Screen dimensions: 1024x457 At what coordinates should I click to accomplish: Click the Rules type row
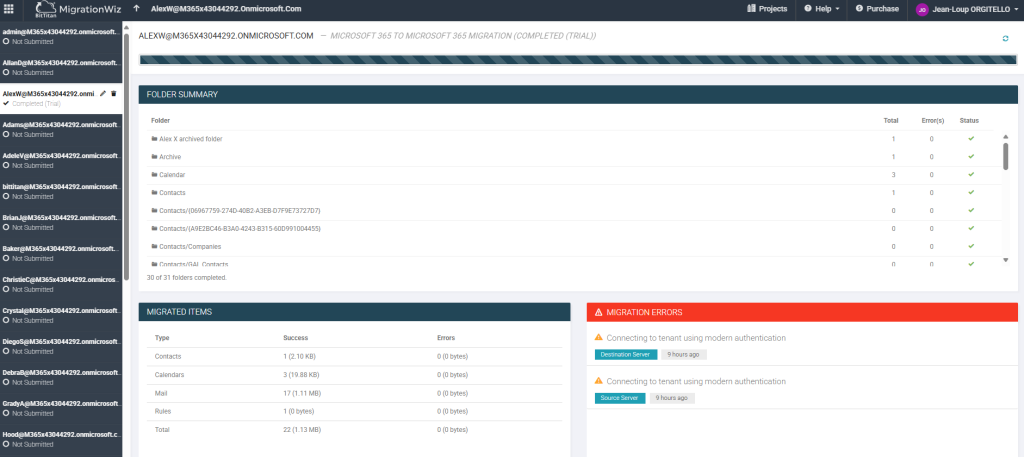tap(353, 411)
